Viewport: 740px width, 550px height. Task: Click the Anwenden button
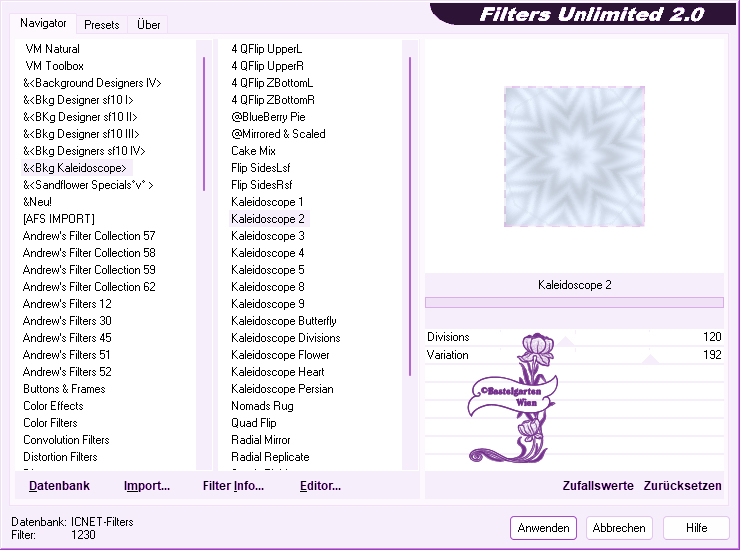tap(543, 528)
